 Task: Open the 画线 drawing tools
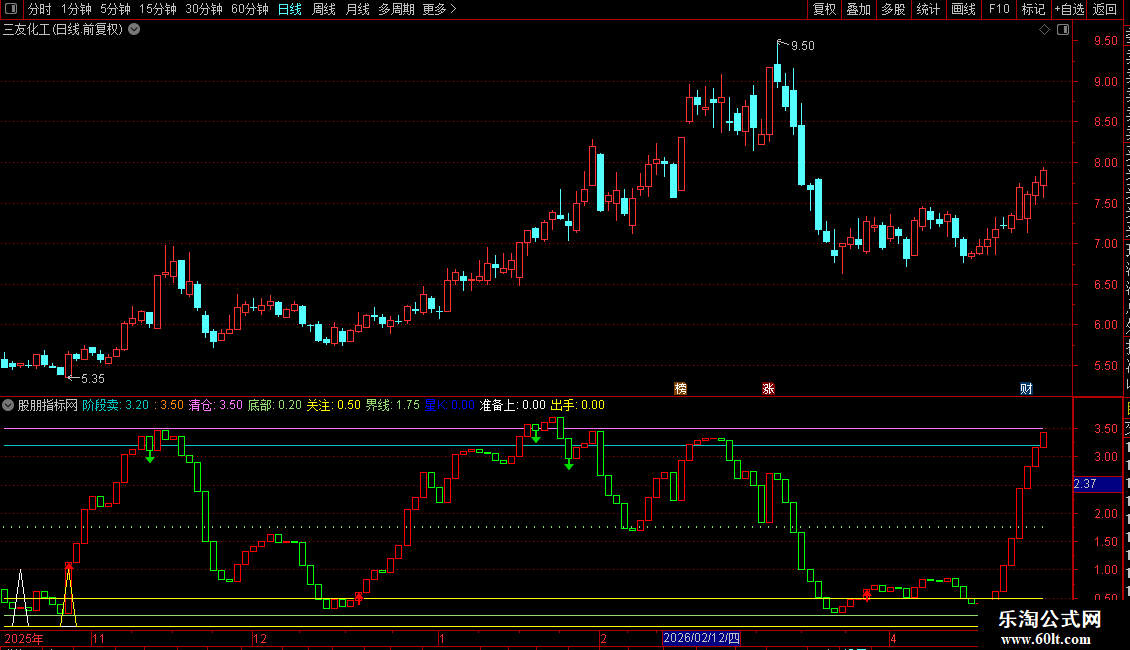click(964, 9)
